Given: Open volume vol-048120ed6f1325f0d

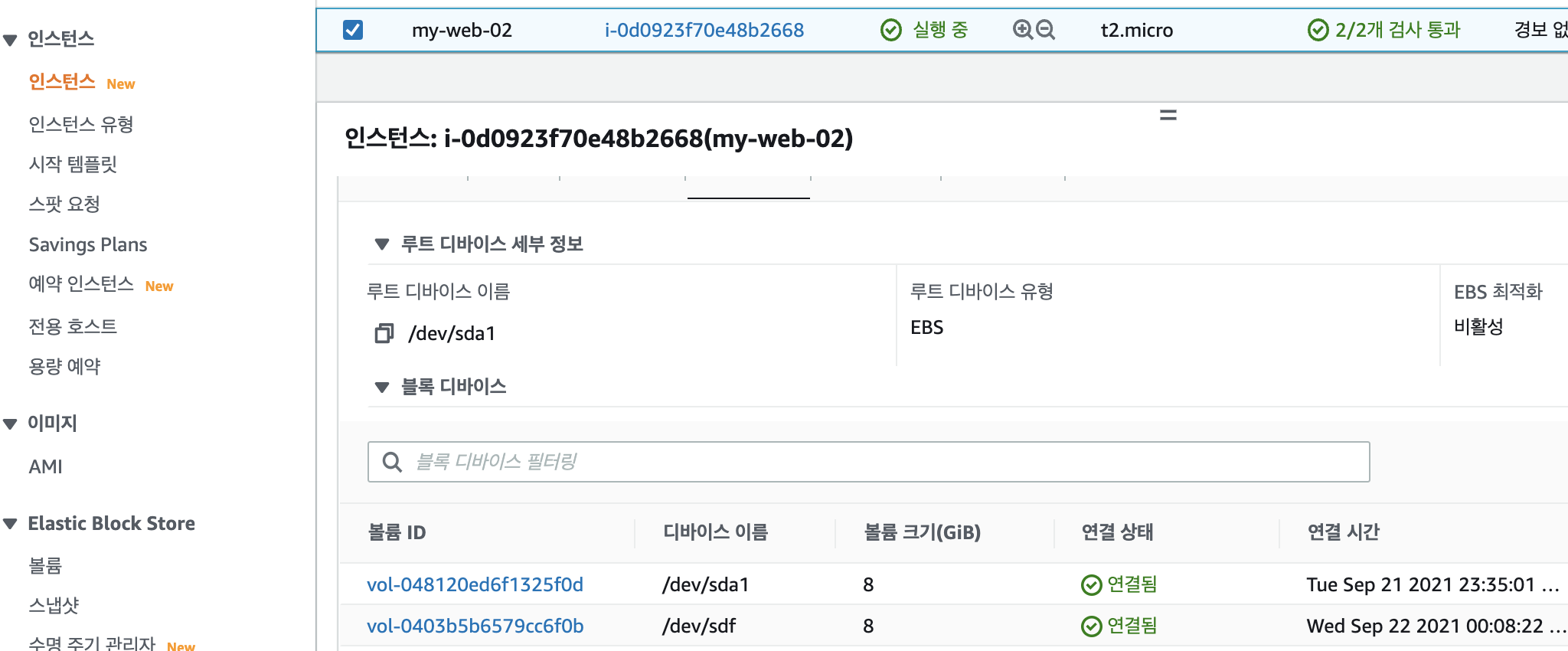Looking at the screenshot, I should (475, 584).
